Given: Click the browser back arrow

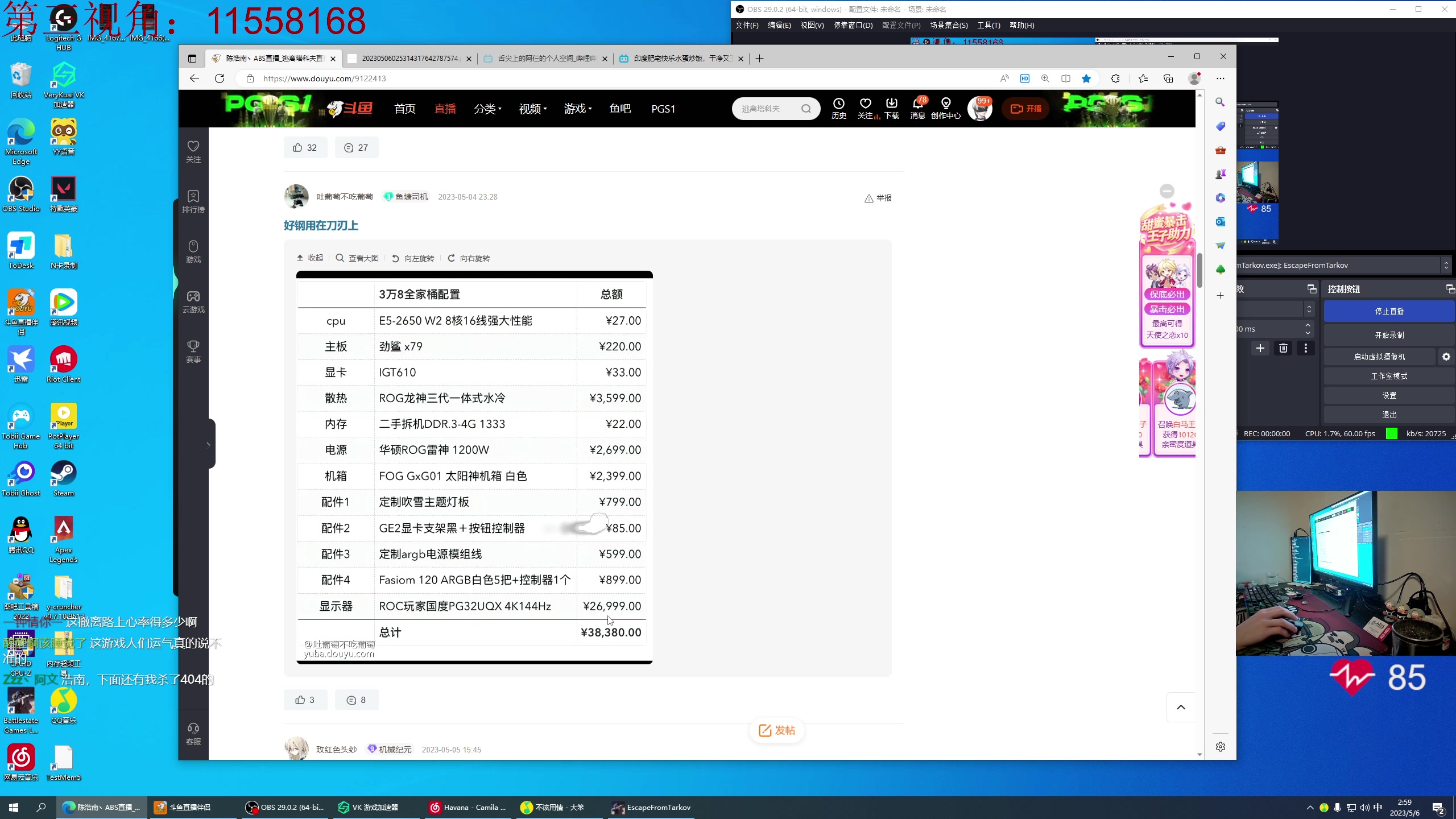Looking at the screenshot, I should pos(195,78).
